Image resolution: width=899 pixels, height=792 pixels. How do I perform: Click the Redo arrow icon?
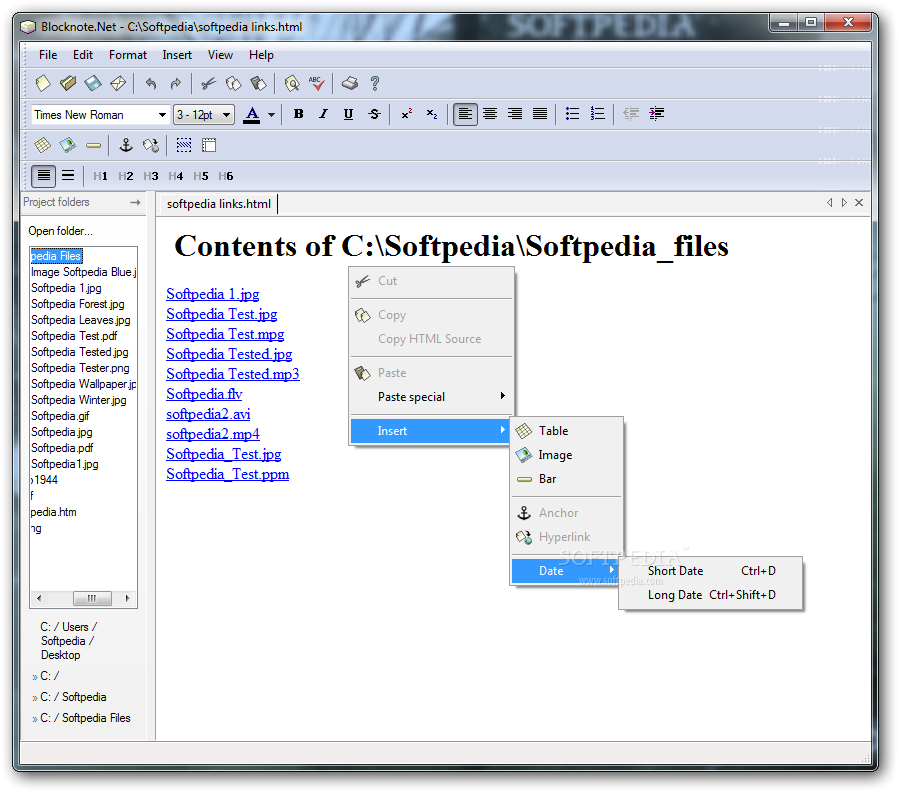coord(175,84)
